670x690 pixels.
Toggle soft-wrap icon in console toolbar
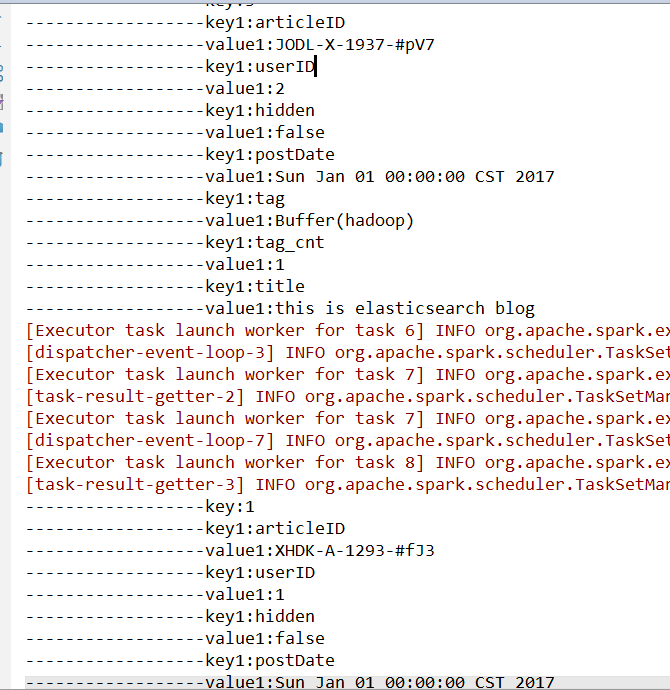point(2,72)
